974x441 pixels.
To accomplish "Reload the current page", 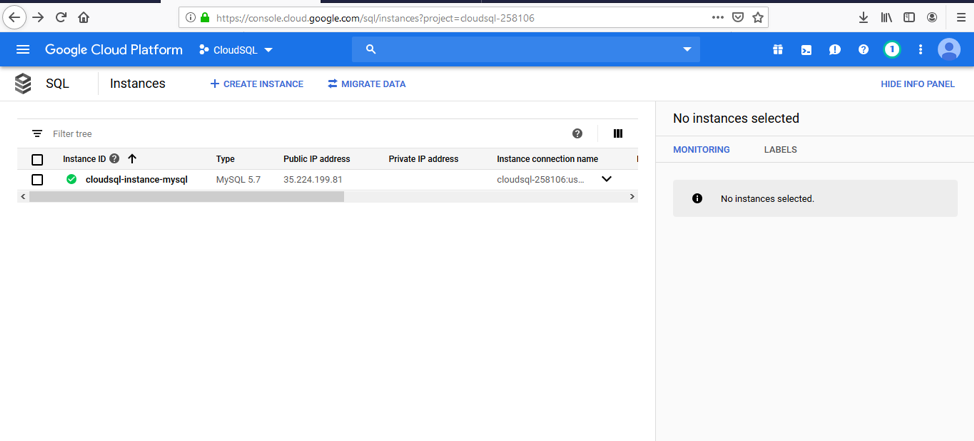I will point(61,17).
